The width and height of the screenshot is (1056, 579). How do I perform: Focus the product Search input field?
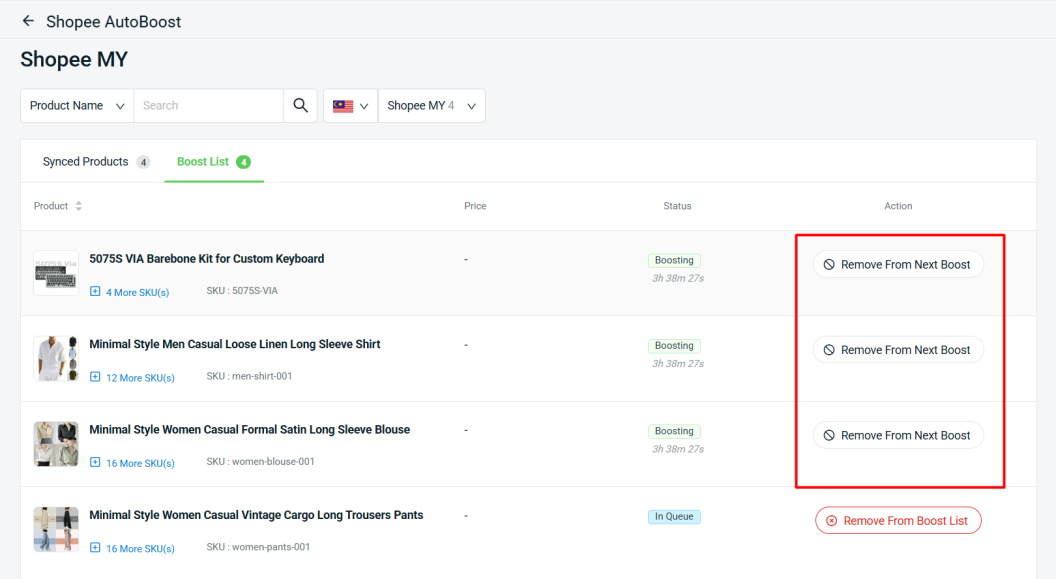(209, 106)
